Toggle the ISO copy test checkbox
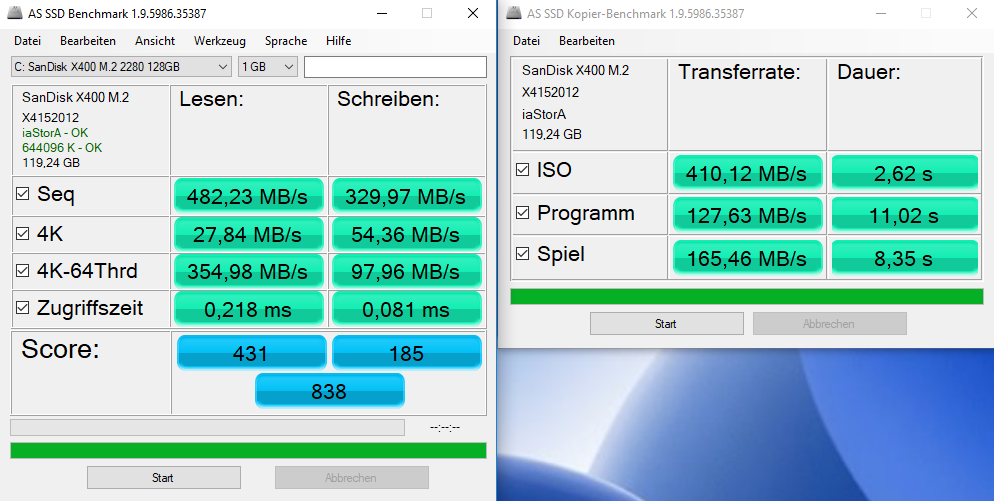 (x=522, y=170)
